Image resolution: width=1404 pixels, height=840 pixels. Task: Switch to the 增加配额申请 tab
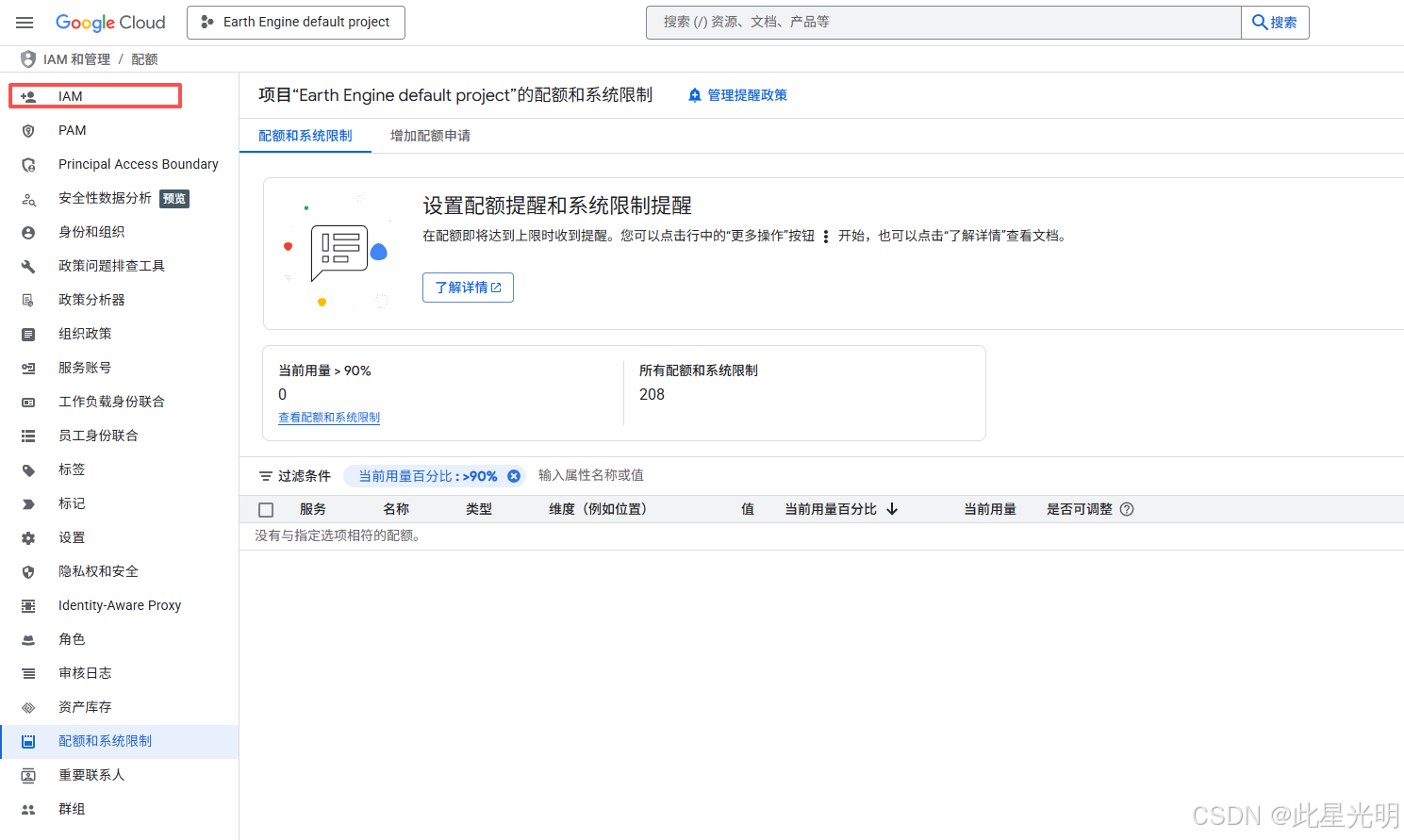click(x=430, y=135)
